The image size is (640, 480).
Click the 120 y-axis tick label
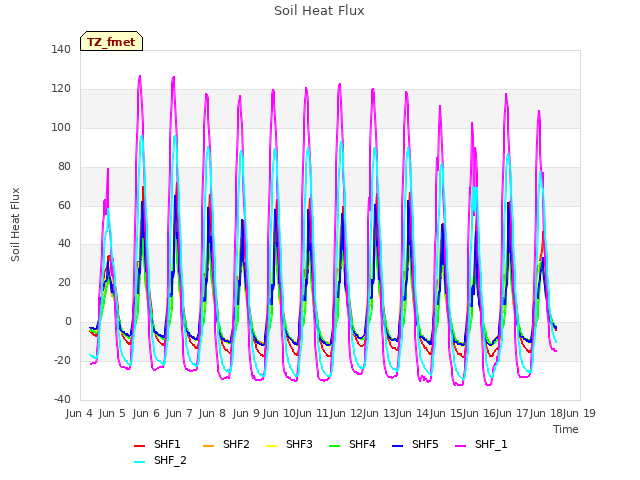pyautogui.click(x=61, y=89)
